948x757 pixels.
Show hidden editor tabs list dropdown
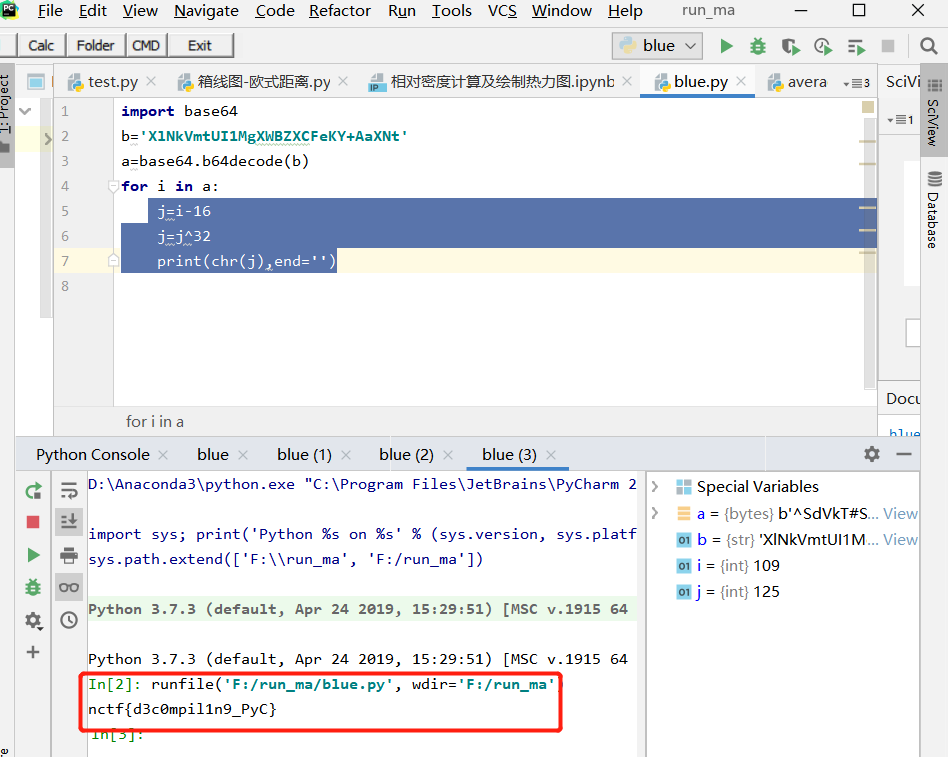857,83
